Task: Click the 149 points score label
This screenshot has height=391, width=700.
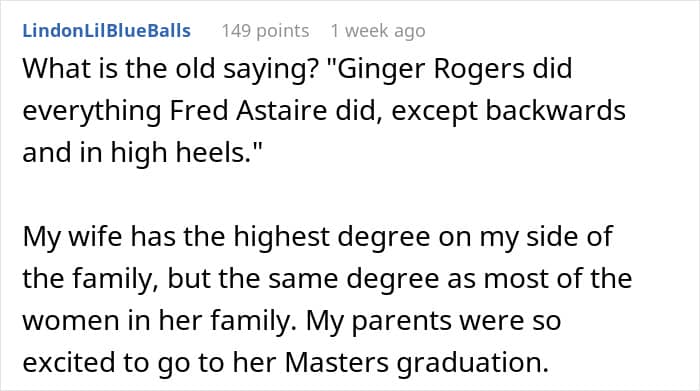Action: (265, 31)
